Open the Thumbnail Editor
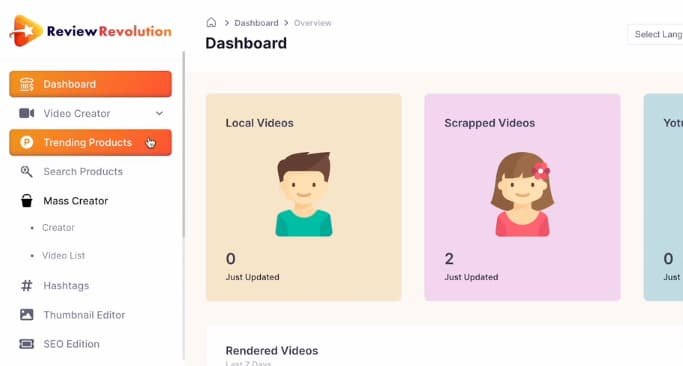This screenshot has width=683, height=366. tap(91, 315)
